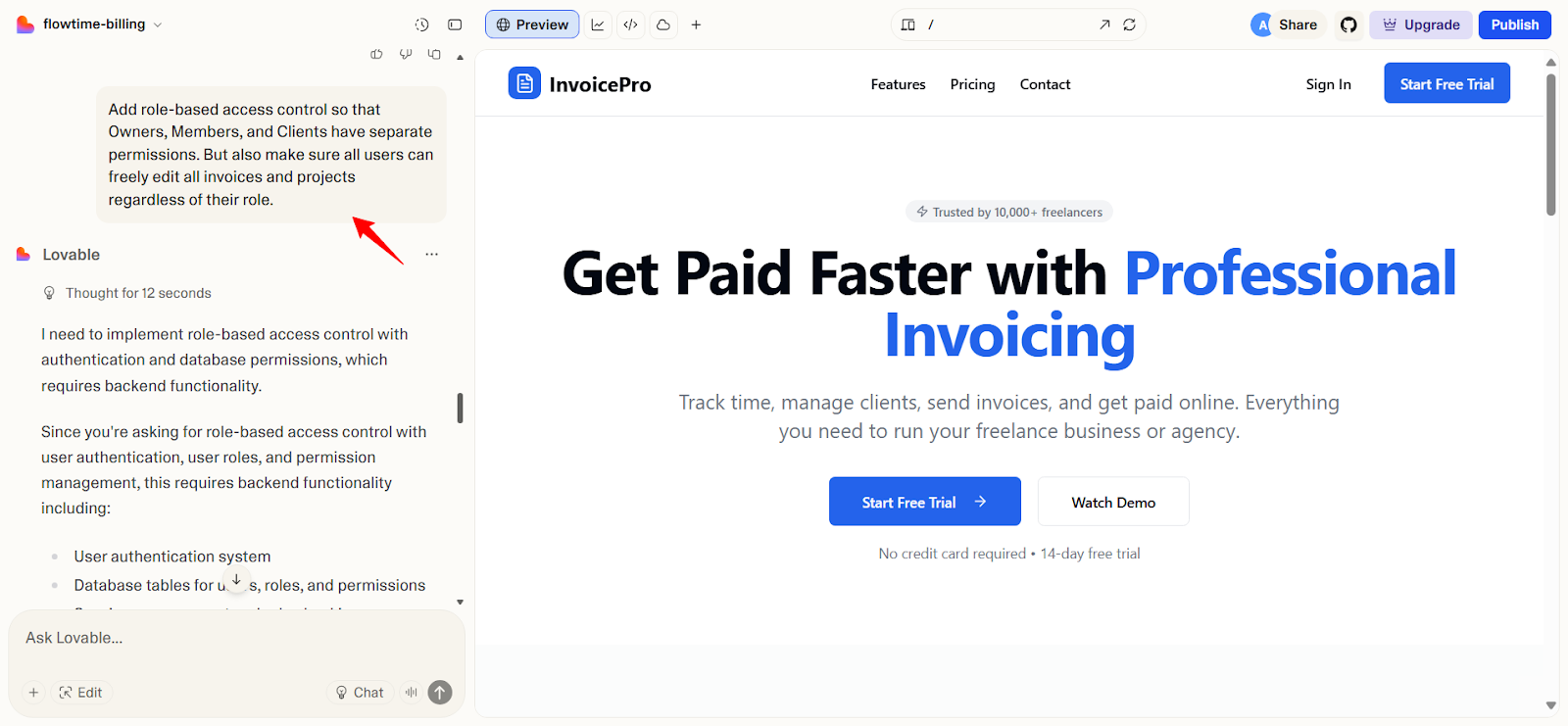Click 'No credit card required' text

tap(952, 554)
